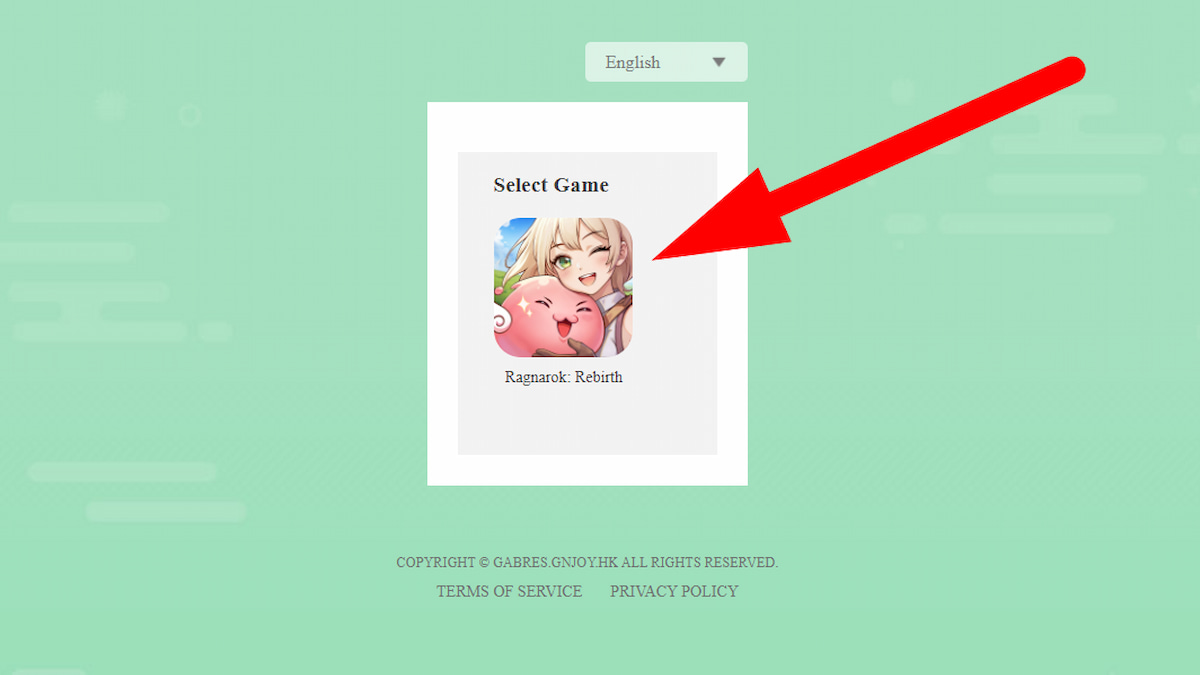Click the copyright GABRES.GNJOY.HK text

point(587,562)
